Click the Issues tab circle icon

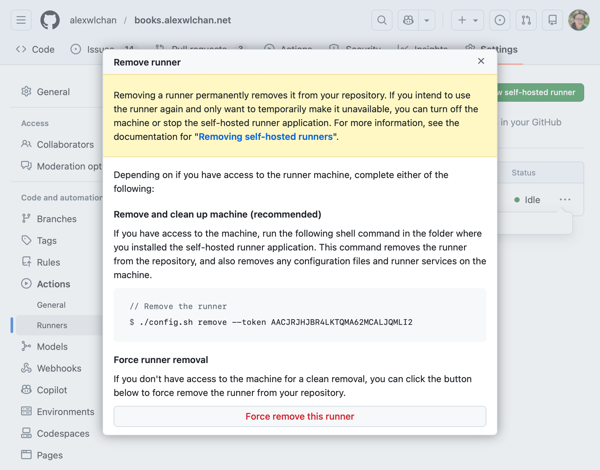76,49
